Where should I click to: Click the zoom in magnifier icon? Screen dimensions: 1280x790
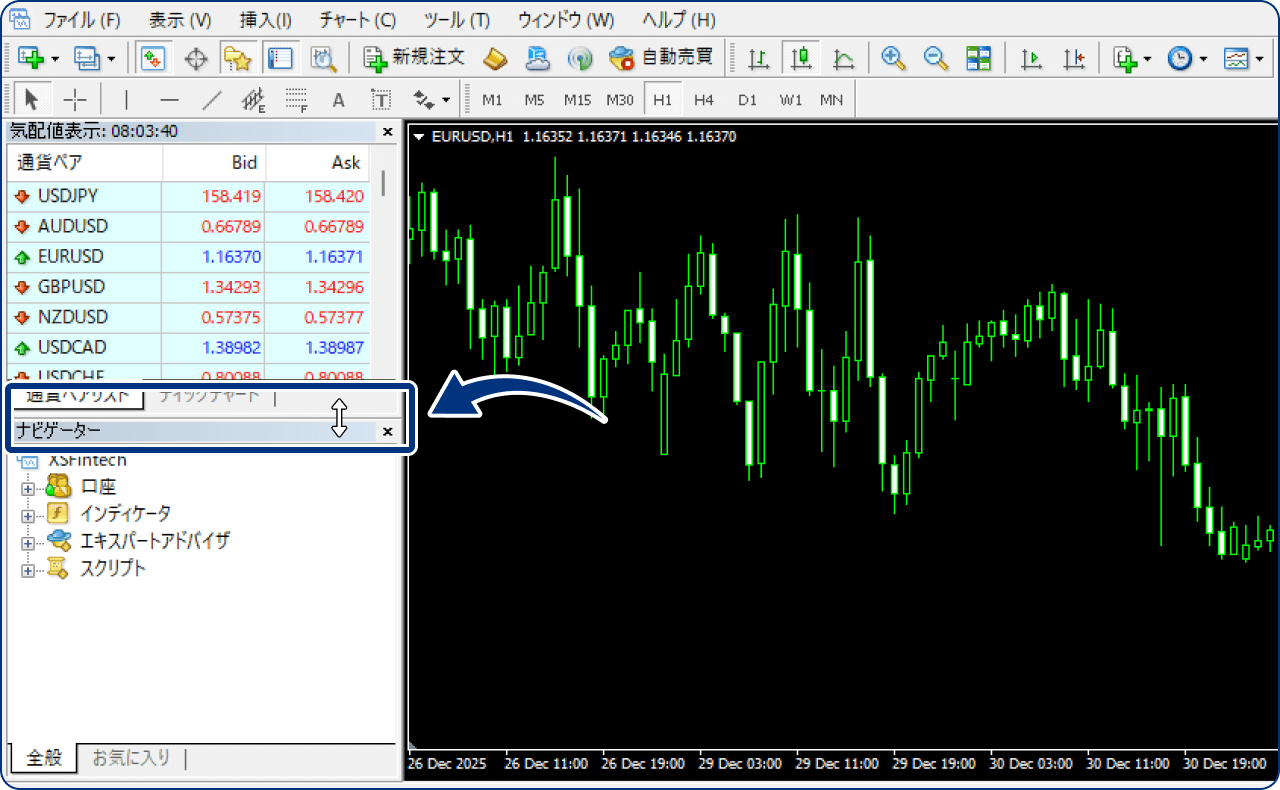pos(893,58)
